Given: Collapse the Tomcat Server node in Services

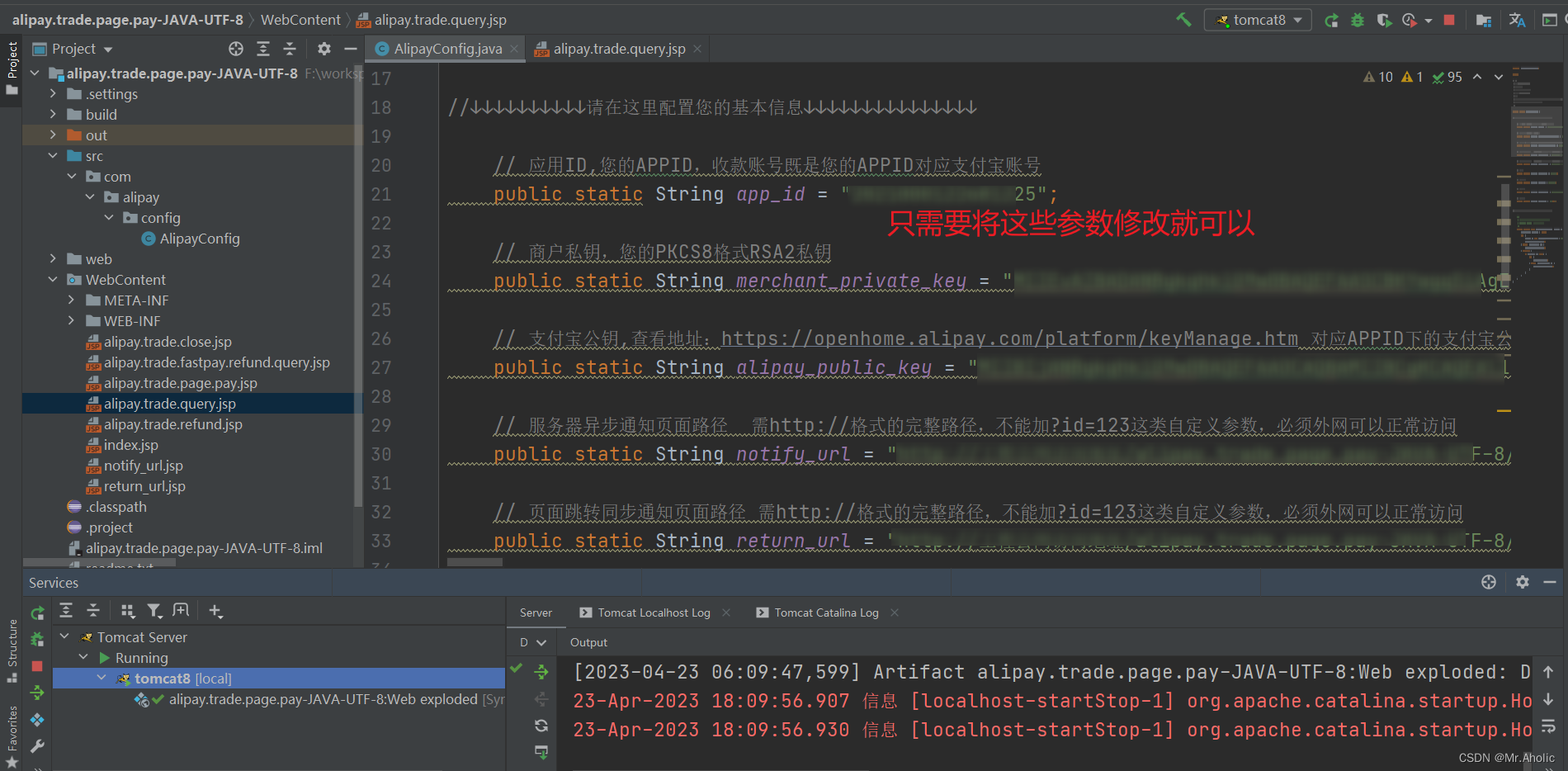Looking at the screenshot, I should click(x=65, y=637).
